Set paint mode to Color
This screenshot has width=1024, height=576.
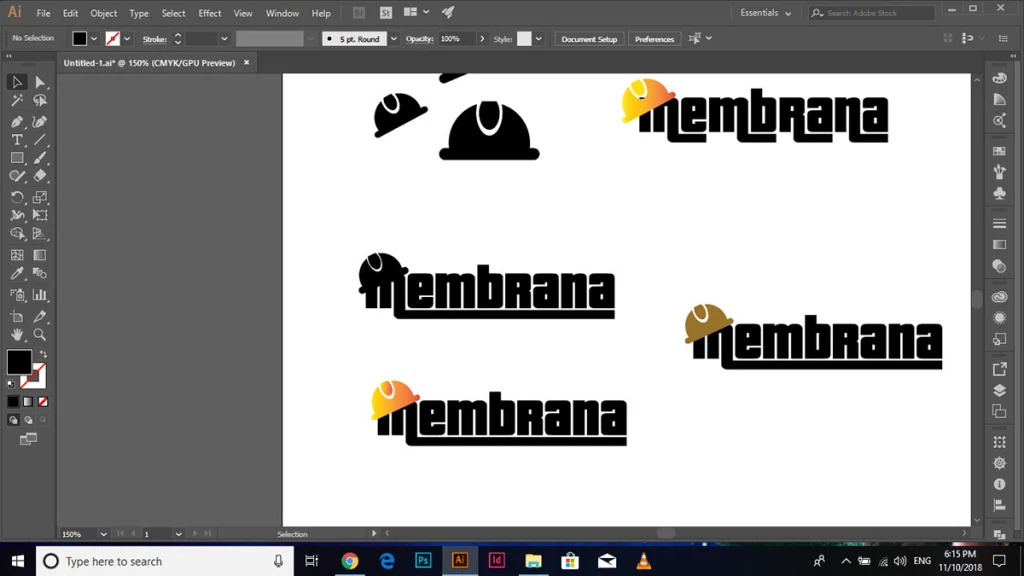(x=13, y=402)
